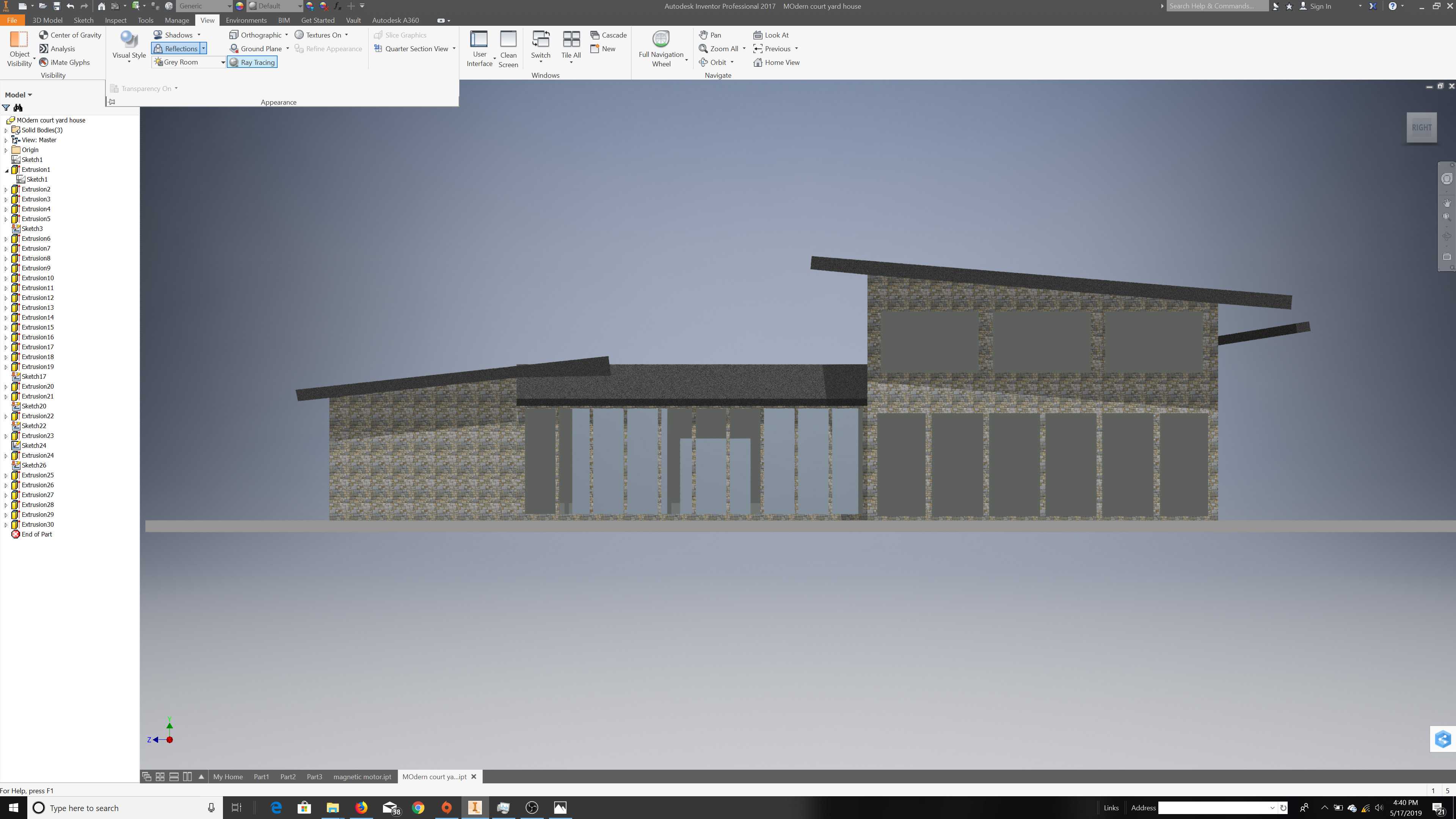The width and height of the screenshot is (1456, 819).
Task: Switch to the 3D Model tab
Action: (47, 20)
